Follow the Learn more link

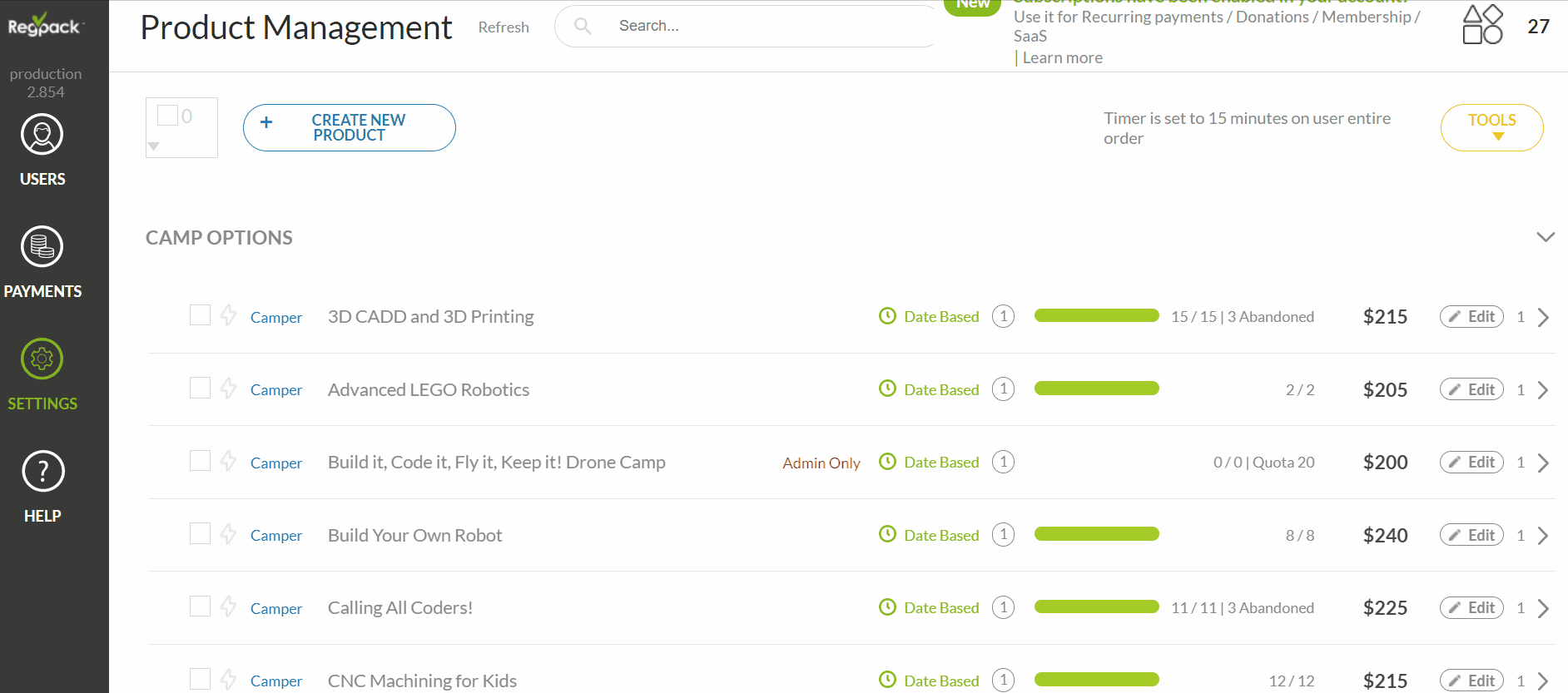[1062, 58]
